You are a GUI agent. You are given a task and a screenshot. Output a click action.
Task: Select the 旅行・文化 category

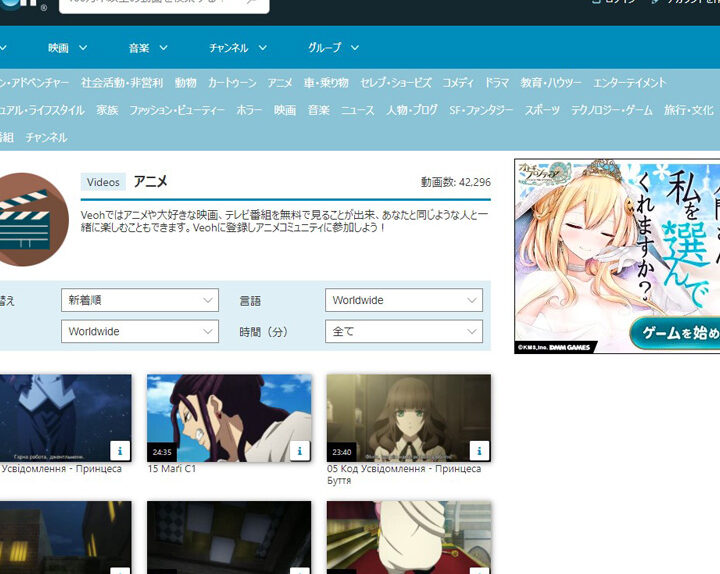[x=688, y=110]
